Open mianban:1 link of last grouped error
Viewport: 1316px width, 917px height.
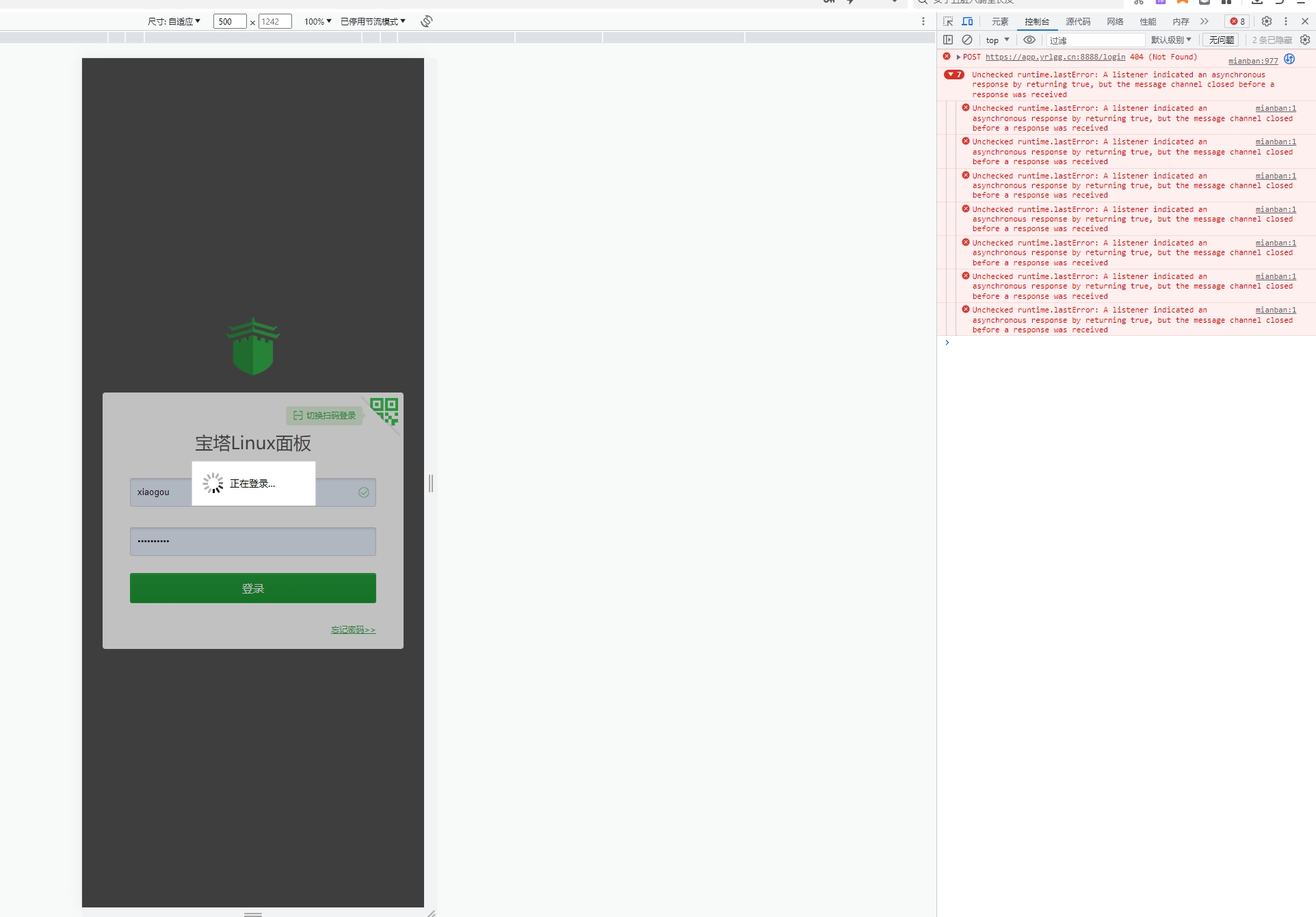coord(1276,310)
